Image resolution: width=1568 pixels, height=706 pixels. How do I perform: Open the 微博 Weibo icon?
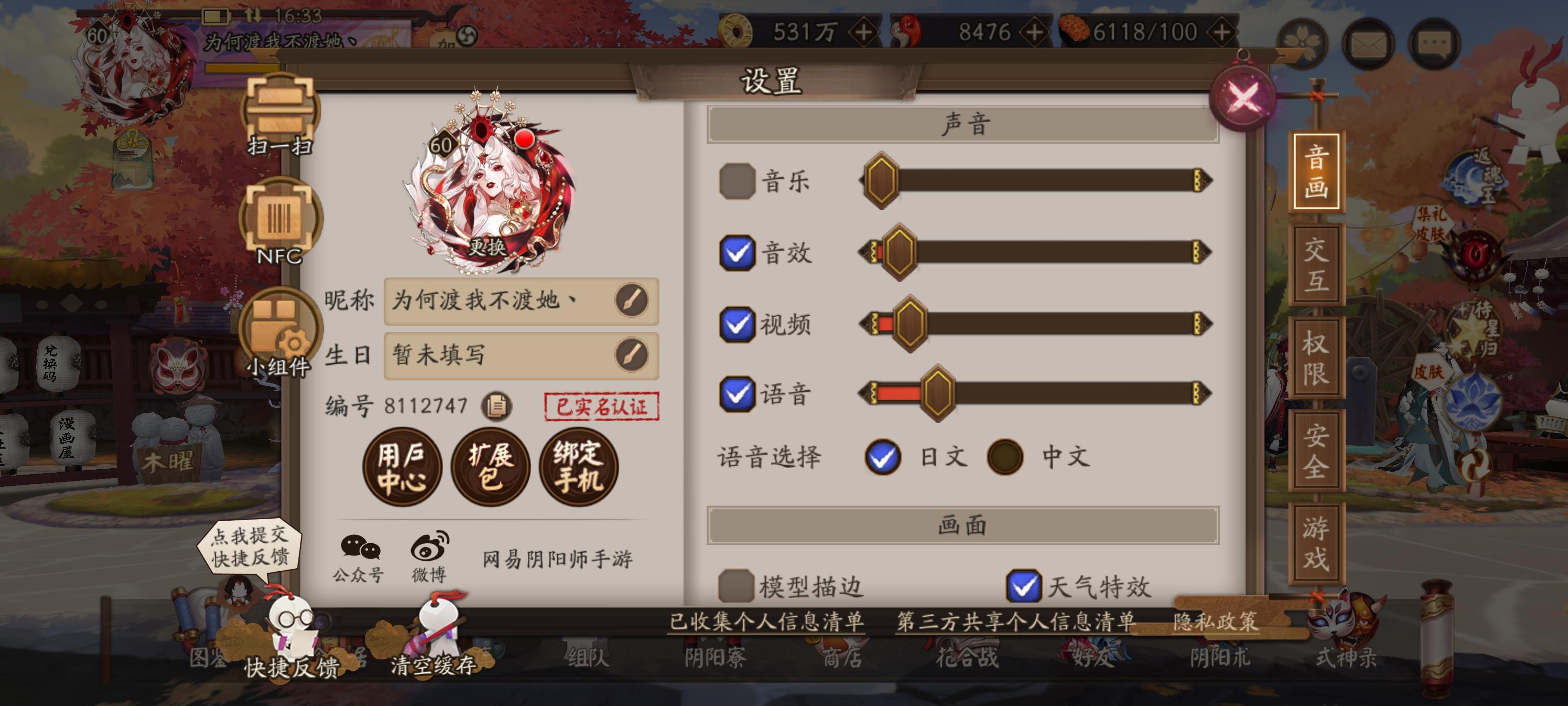[430, 557]
